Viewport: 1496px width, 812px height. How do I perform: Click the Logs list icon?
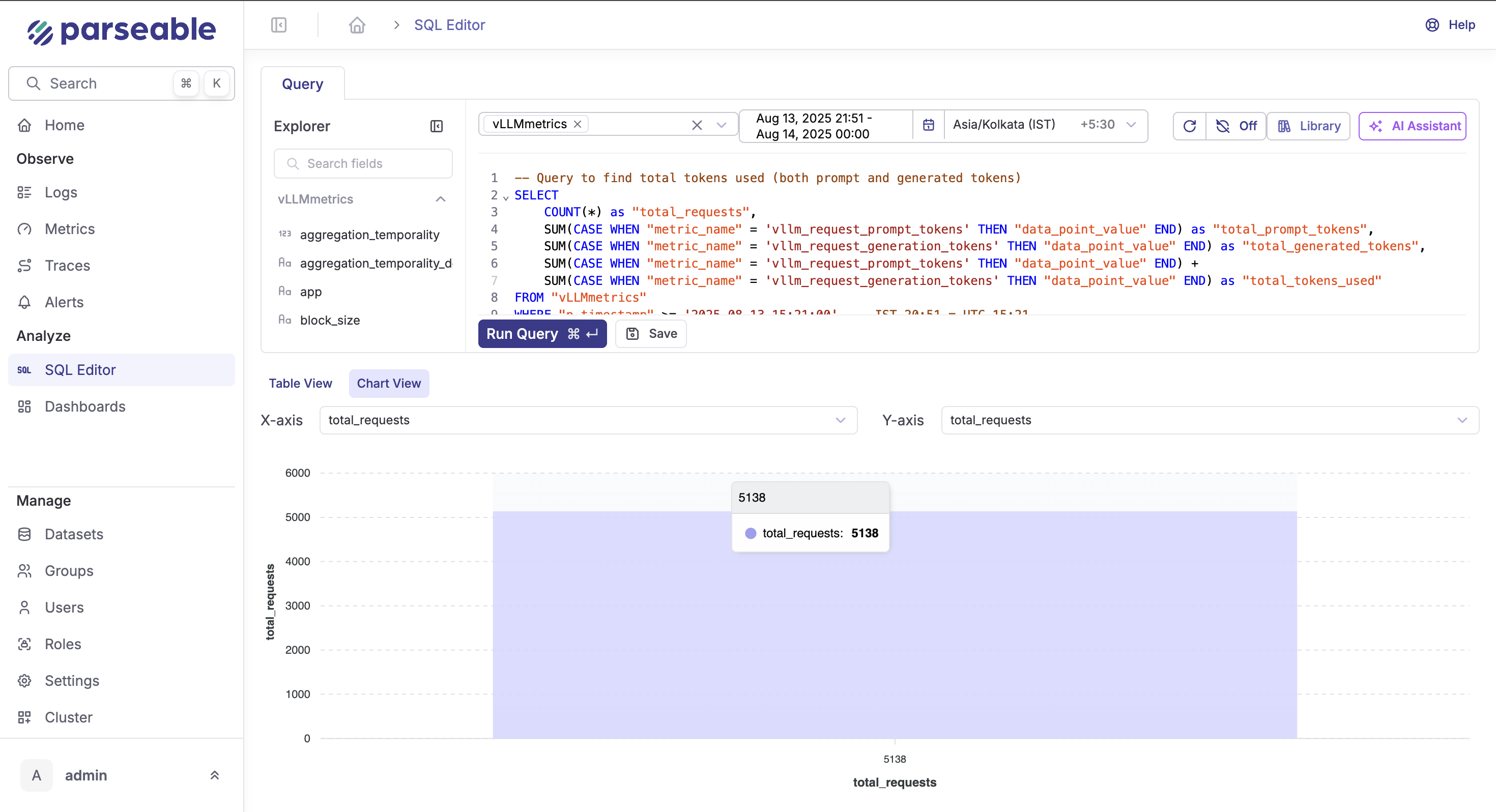pyautogui.click(x=24, y=192)
